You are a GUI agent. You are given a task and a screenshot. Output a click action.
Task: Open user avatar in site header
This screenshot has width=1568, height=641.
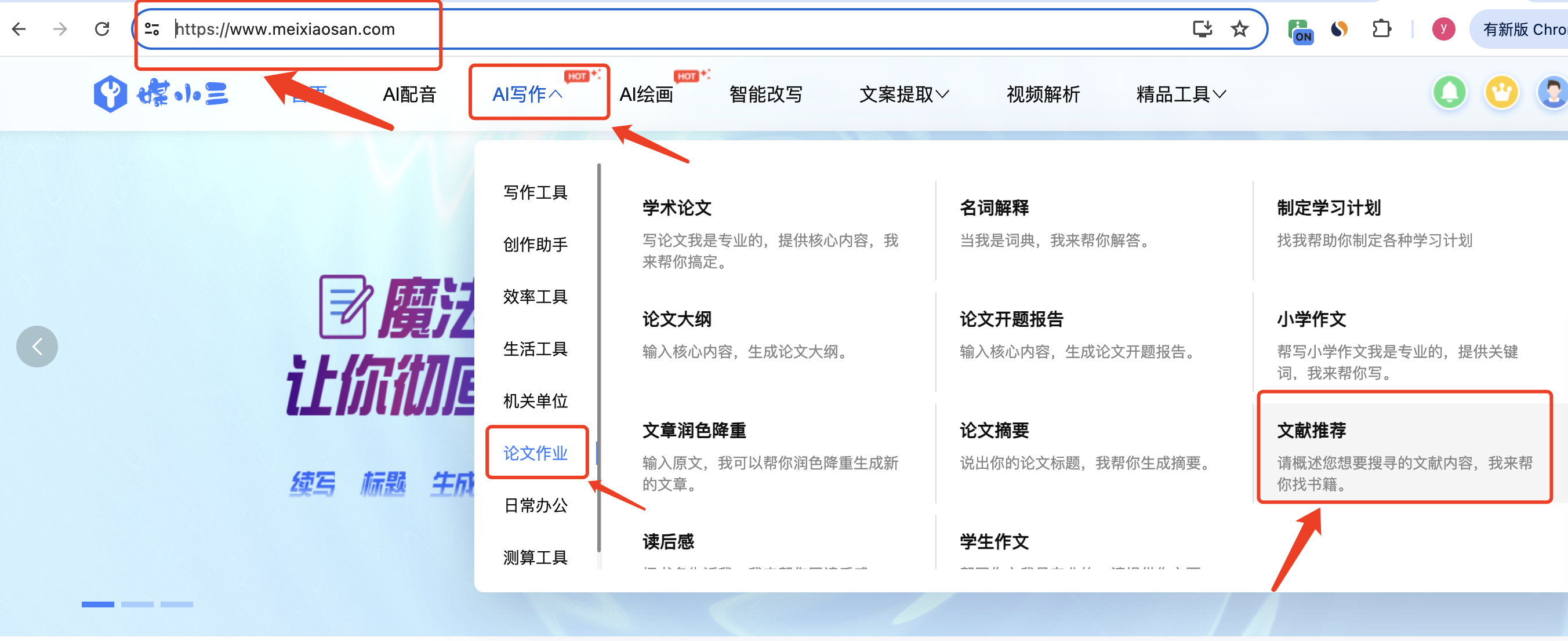[x=1552, y=92]
